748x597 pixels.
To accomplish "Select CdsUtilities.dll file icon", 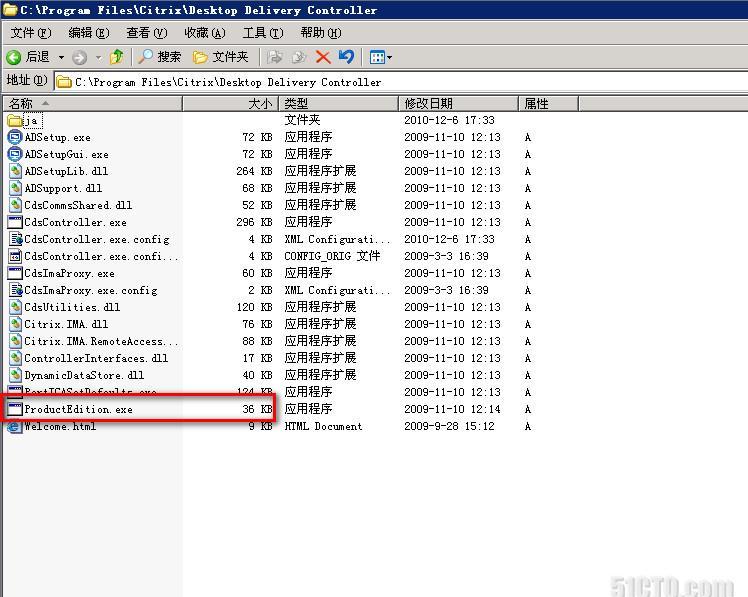I will point(15,307).
